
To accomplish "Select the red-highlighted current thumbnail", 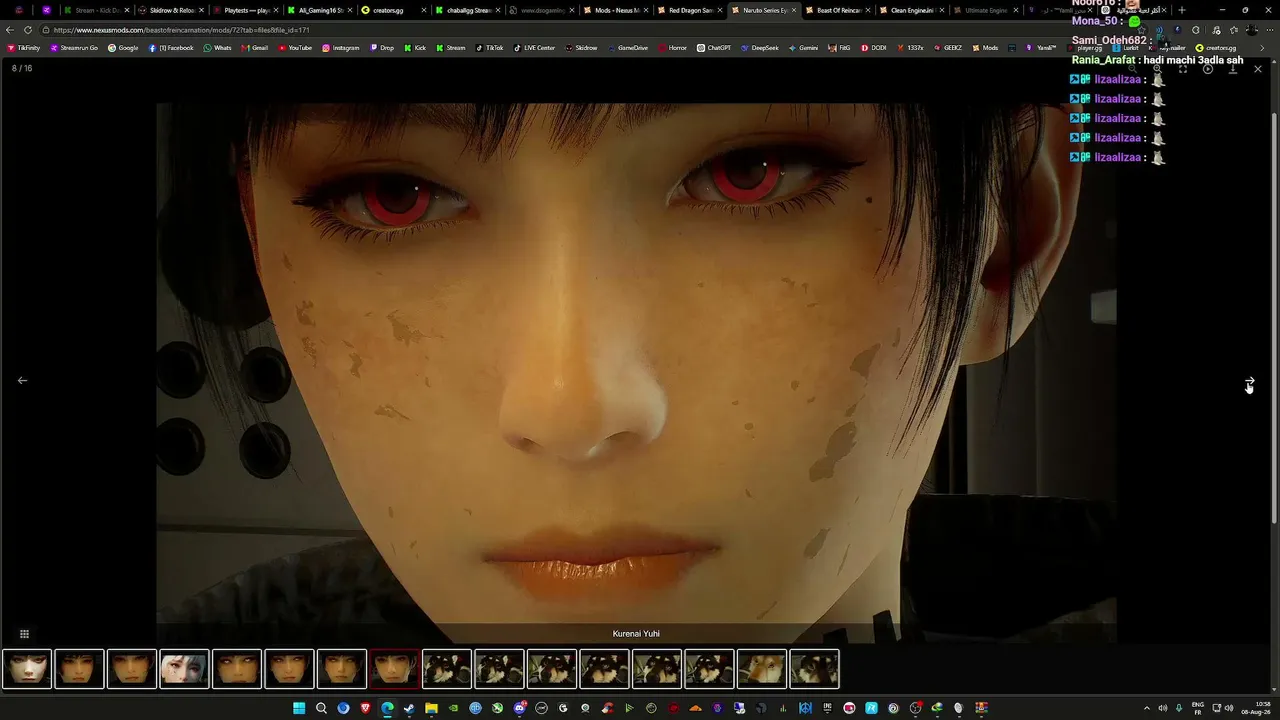I will [x=394, y=669].
